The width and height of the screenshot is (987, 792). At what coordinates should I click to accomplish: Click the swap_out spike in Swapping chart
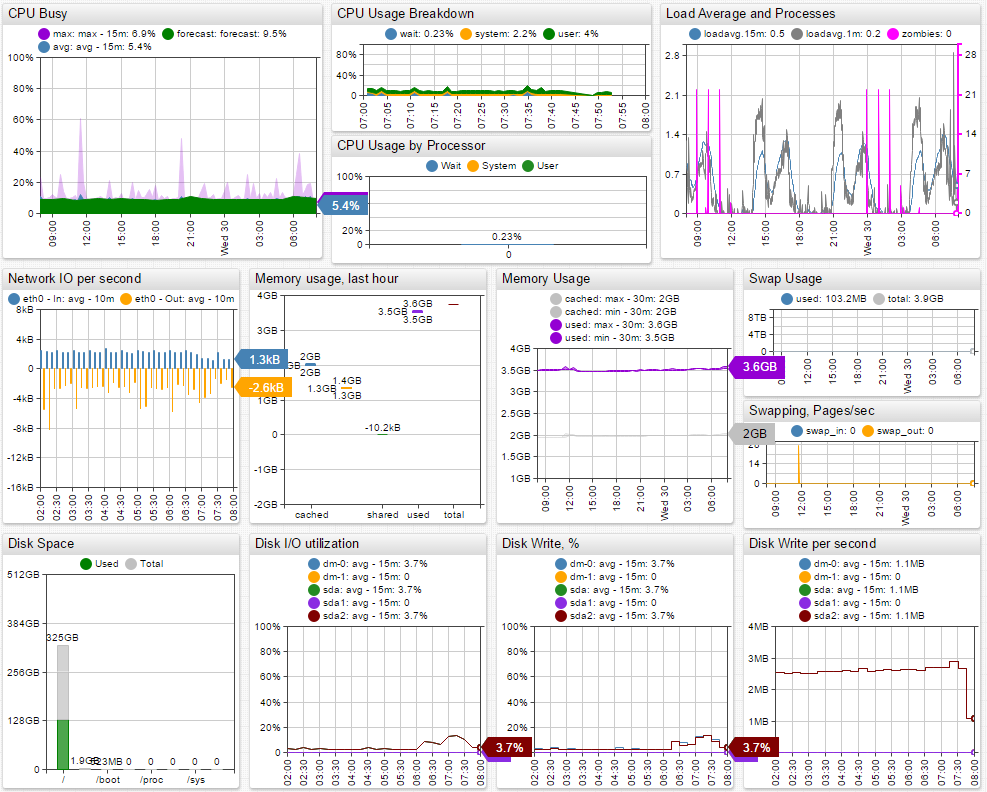(x=799, y=465)
